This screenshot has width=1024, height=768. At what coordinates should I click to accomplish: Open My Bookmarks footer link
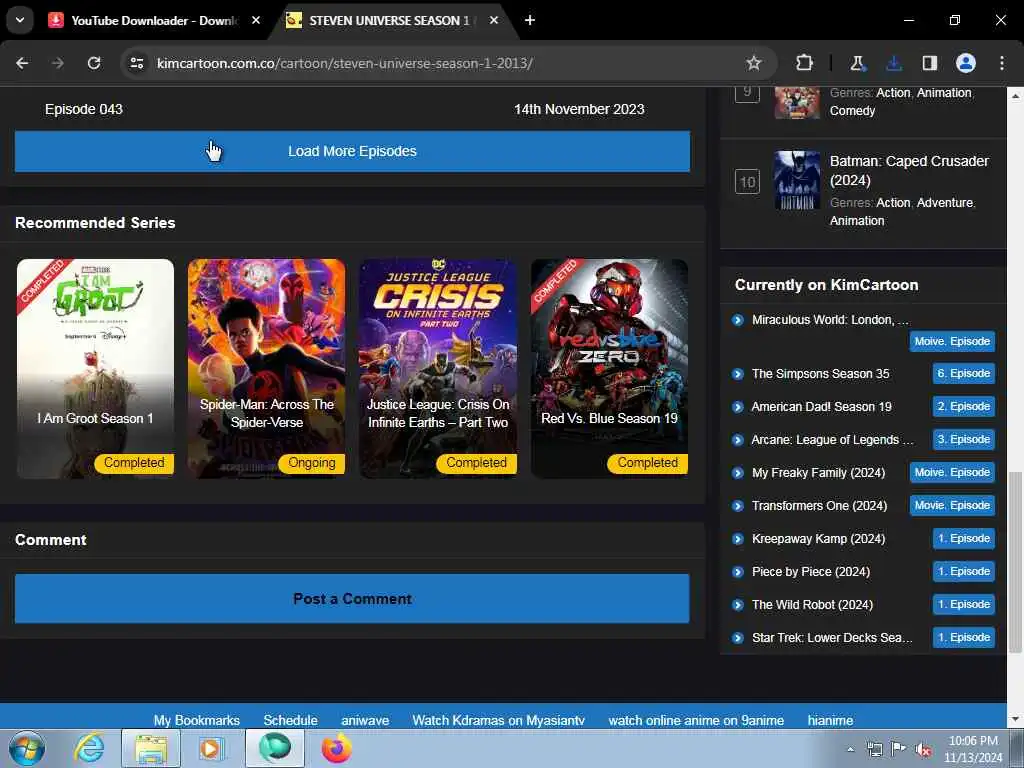[197, 720]
